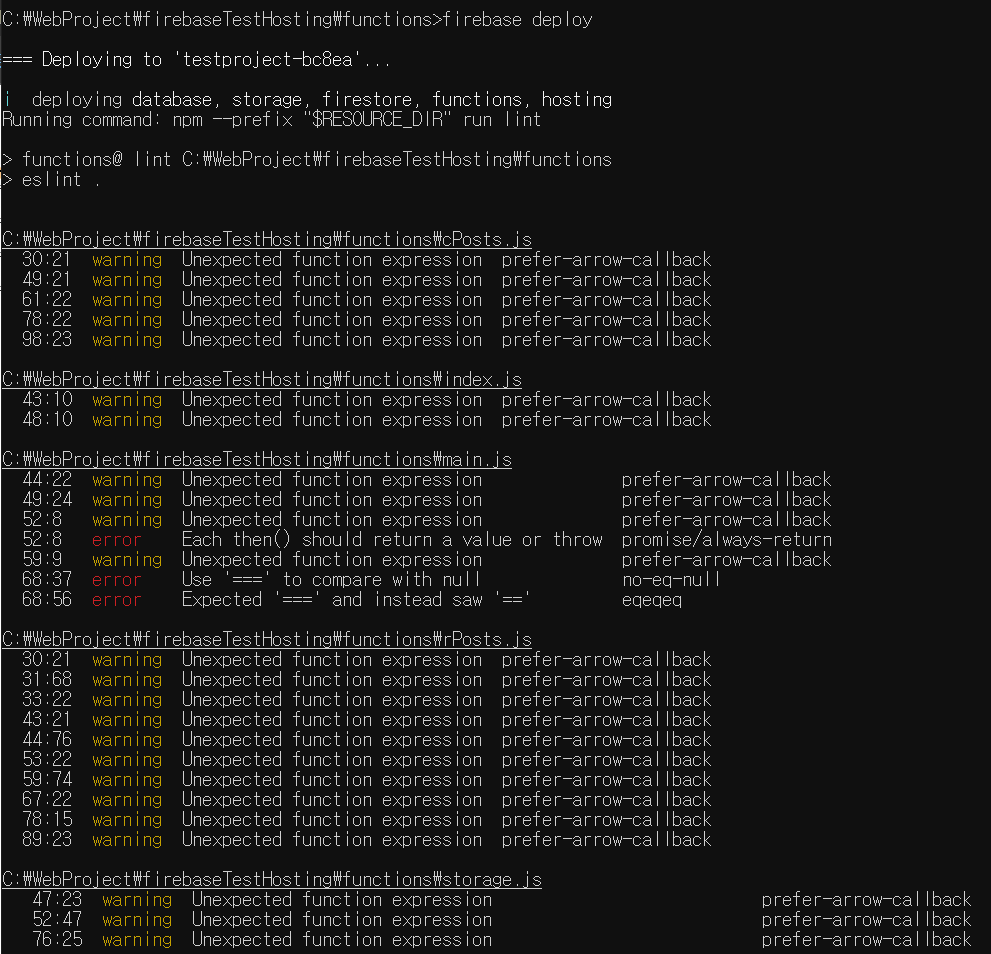The height and width of the screenshot is (954, 991).
Task: Click the main.js warning at 44:22
Action: click(x=427, y=480)
